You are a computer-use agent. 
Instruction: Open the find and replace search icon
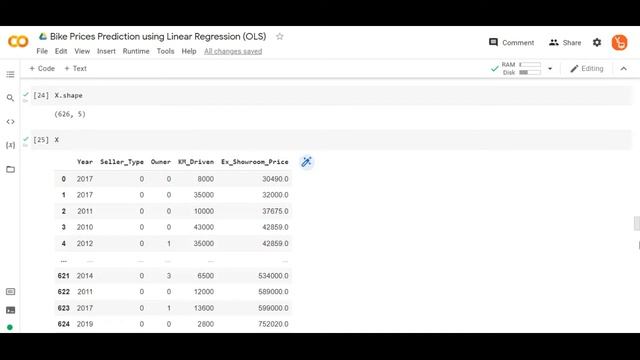point(11,98)
